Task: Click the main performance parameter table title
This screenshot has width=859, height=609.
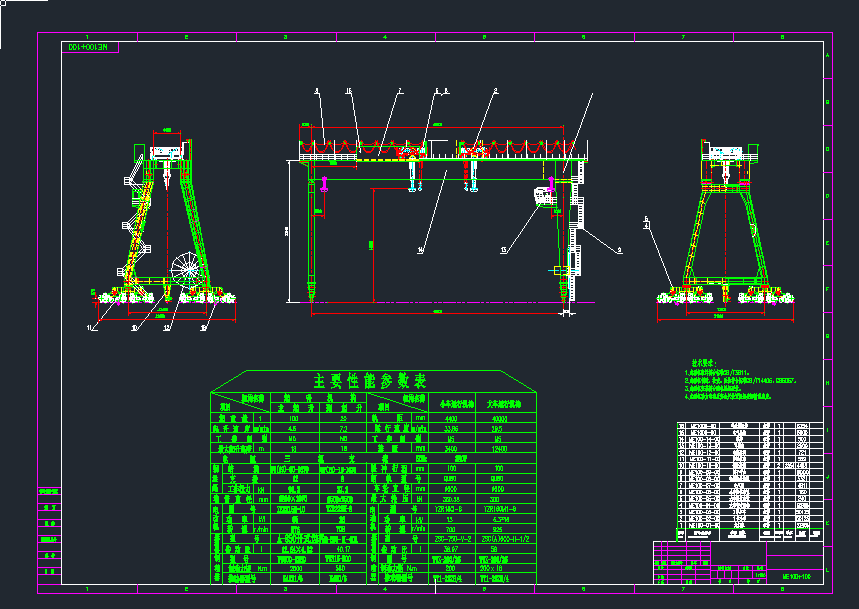Action: tap(371, 381)
